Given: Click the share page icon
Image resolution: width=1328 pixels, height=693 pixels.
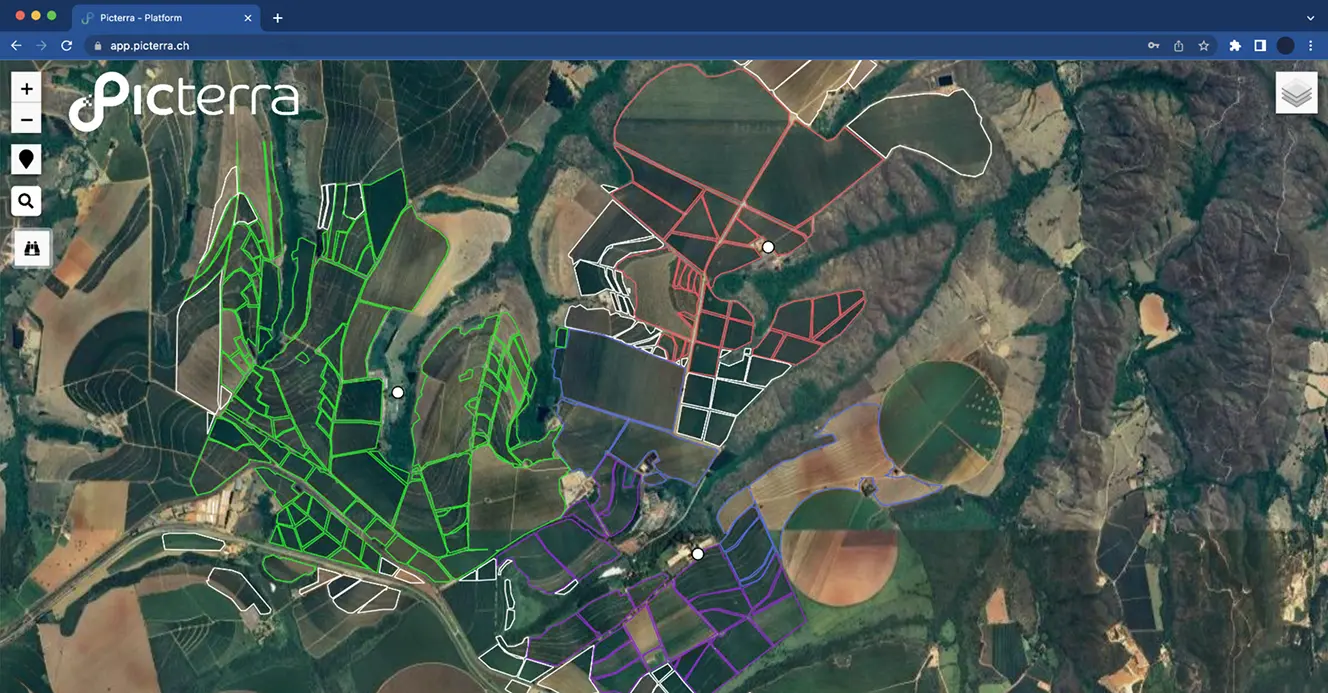Looking at the screenshot, I should (1179, 46).
